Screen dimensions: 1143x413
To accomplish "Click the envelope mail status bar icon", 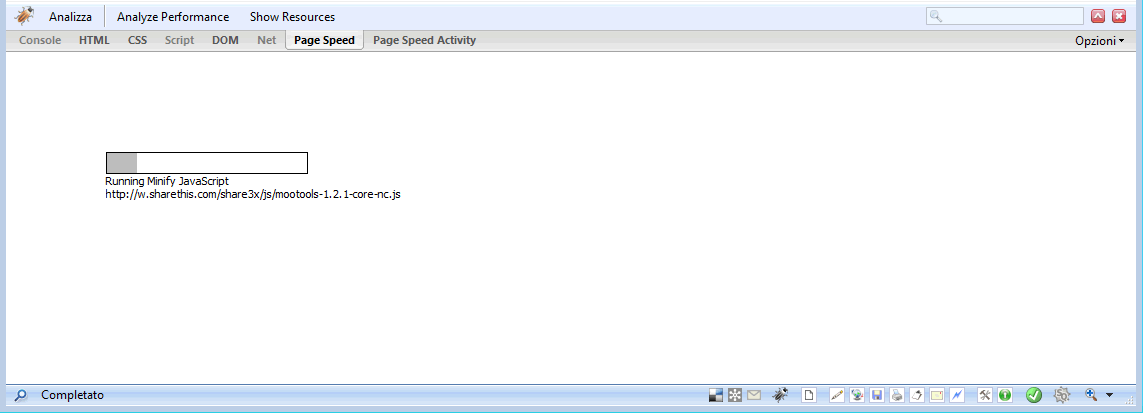I will pyautogui.click(x=754, y=396).
